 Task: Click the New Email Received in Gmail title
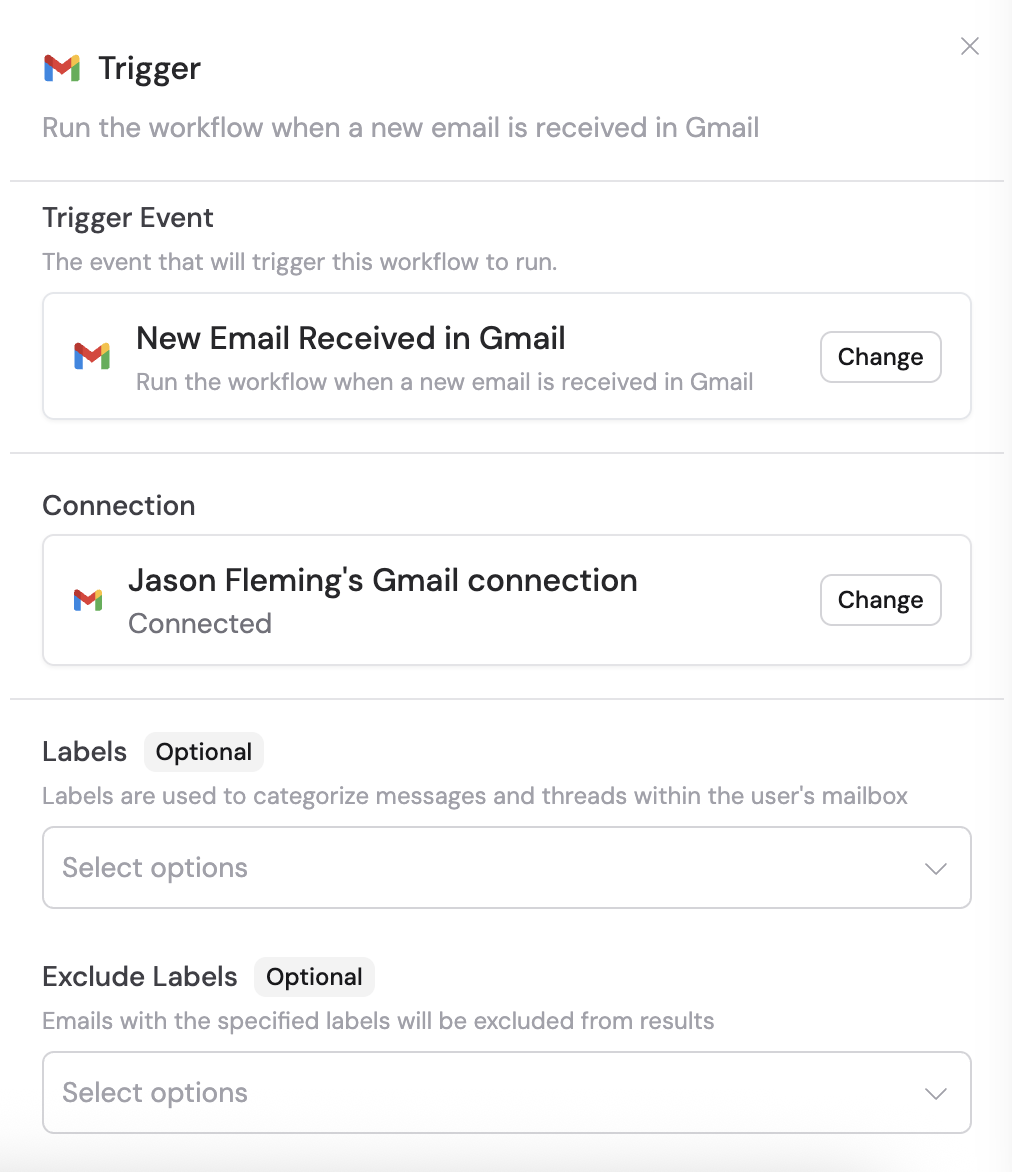tap(350, 338)
